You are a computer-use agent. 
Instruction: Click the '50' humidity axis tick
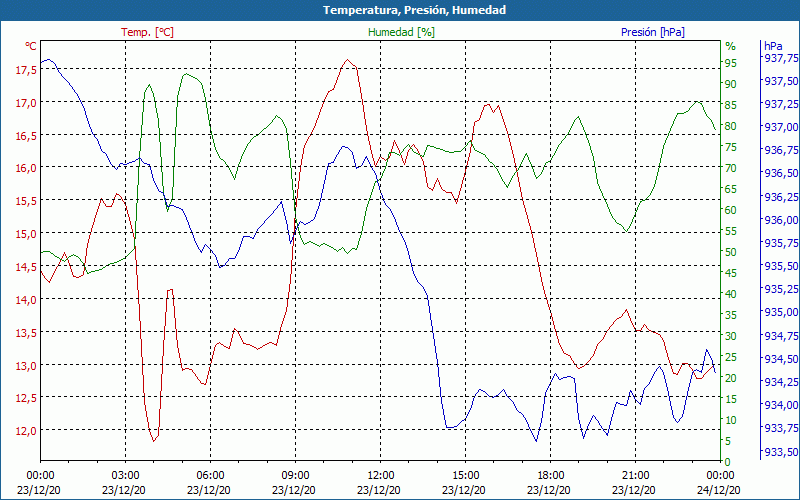[731, 252]
